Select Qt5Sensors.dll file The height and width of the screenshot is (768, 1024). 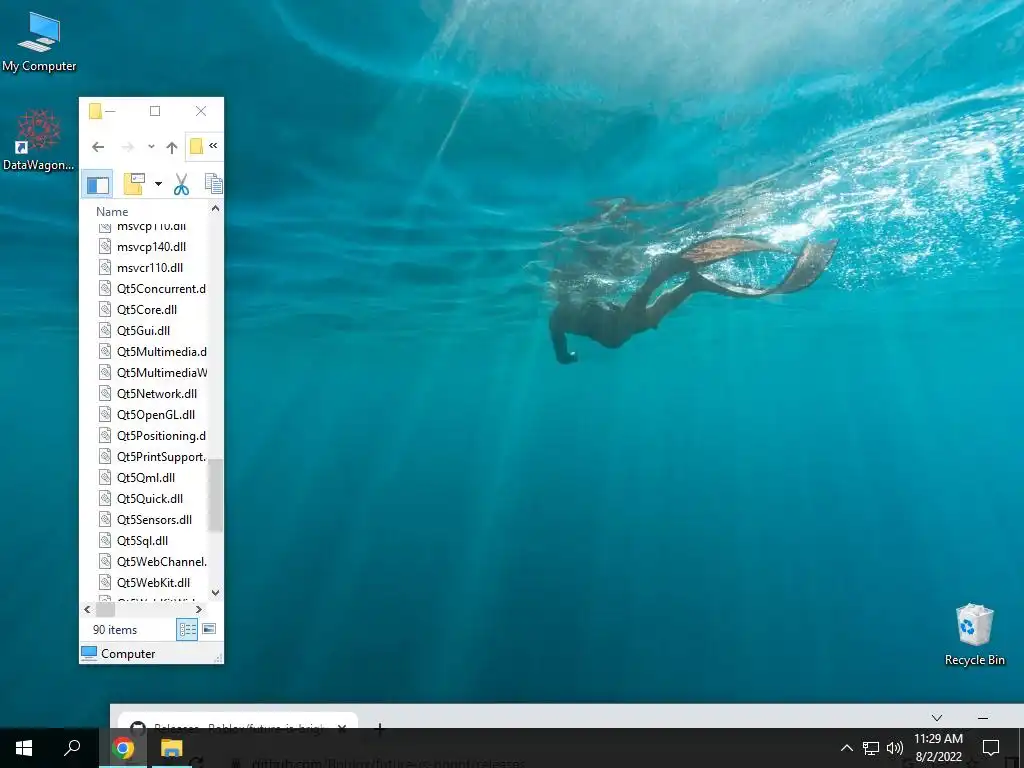[x=154, y=520]
